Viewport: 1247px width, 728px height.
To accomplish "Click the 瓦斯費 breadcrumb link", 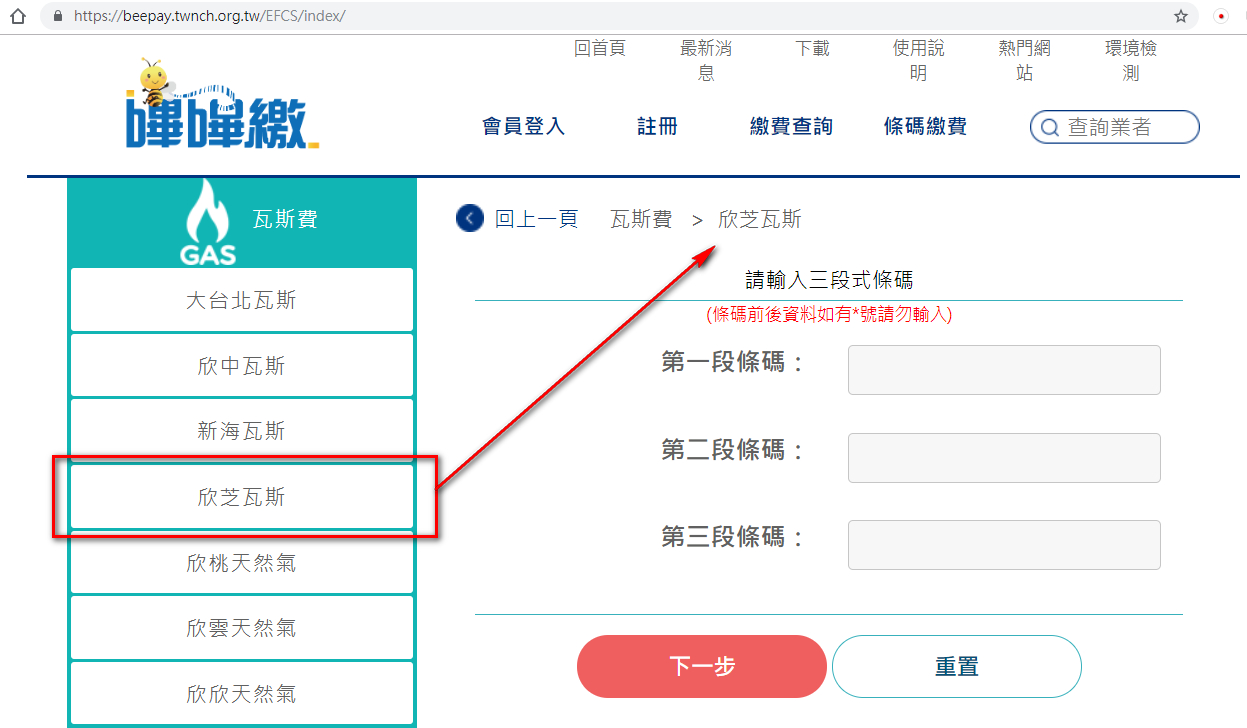I will coord(641,220).
